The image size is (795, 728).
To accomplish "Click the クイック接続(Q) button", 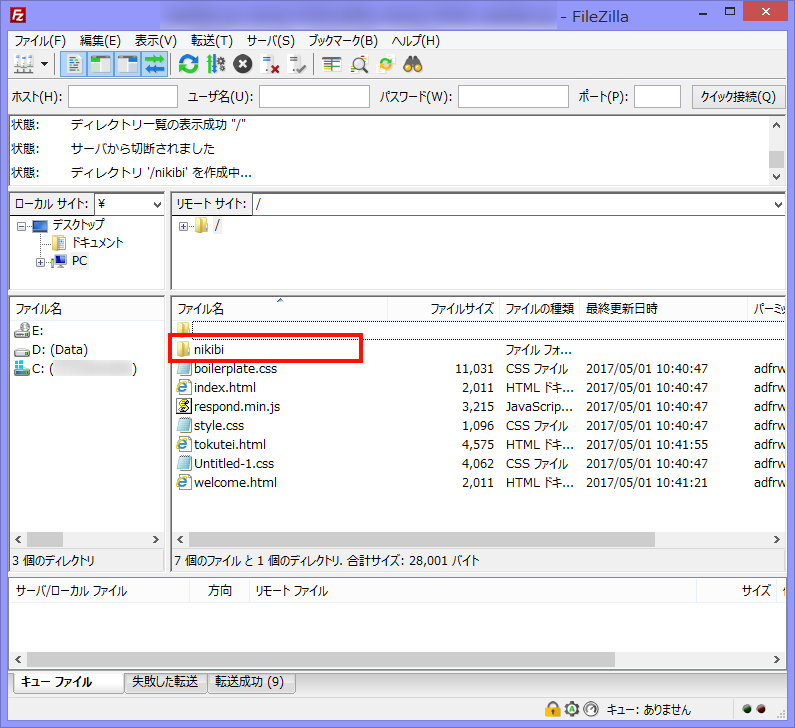I will coord(738,96).
